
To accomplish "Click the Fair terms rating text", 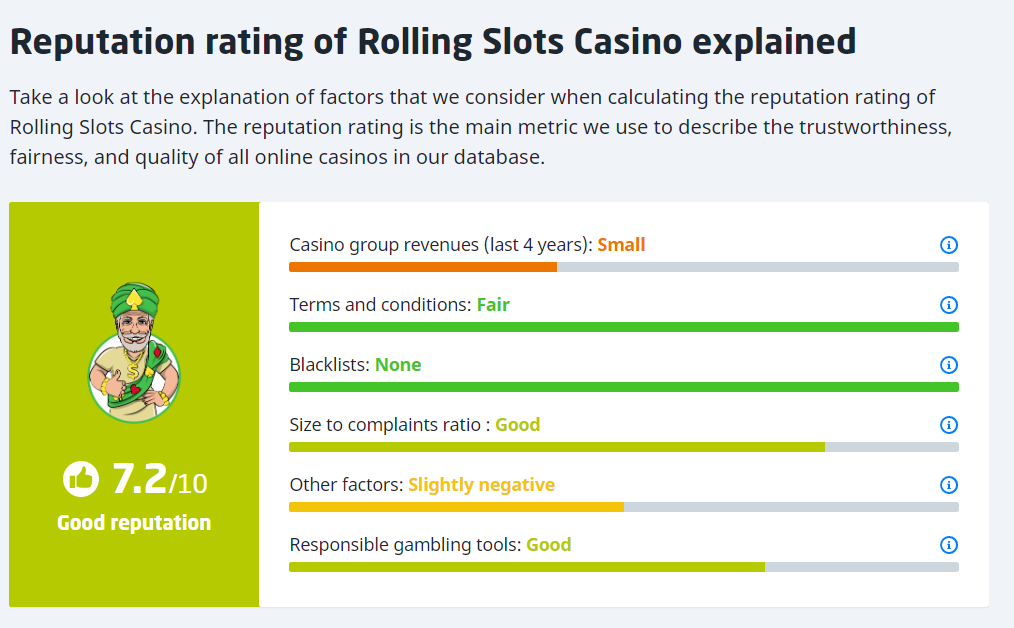I will coord(493,305).
